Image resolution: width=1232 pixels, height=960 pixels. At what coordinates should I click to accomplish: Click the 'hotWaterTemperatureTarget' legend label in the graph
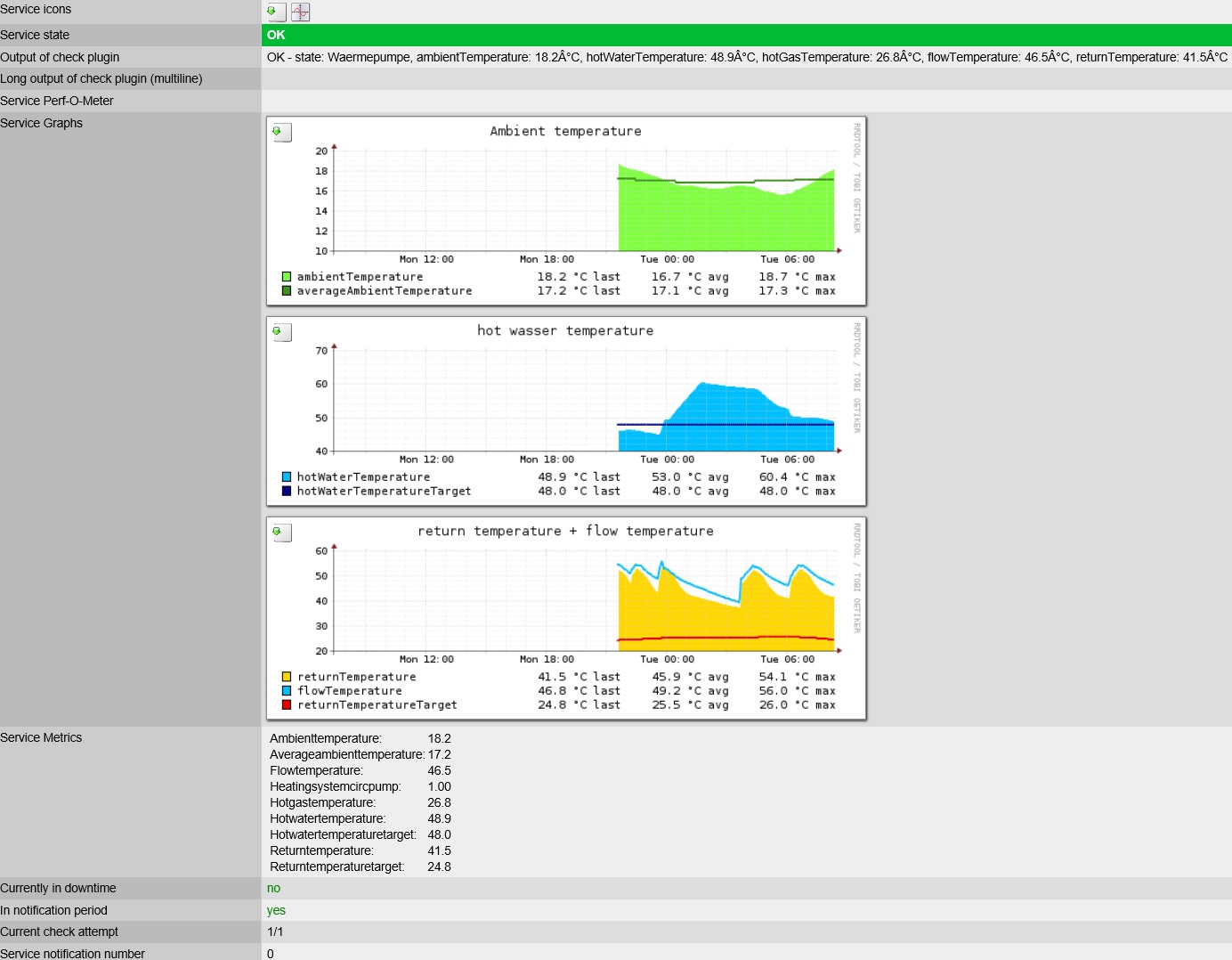click(384, 492)
